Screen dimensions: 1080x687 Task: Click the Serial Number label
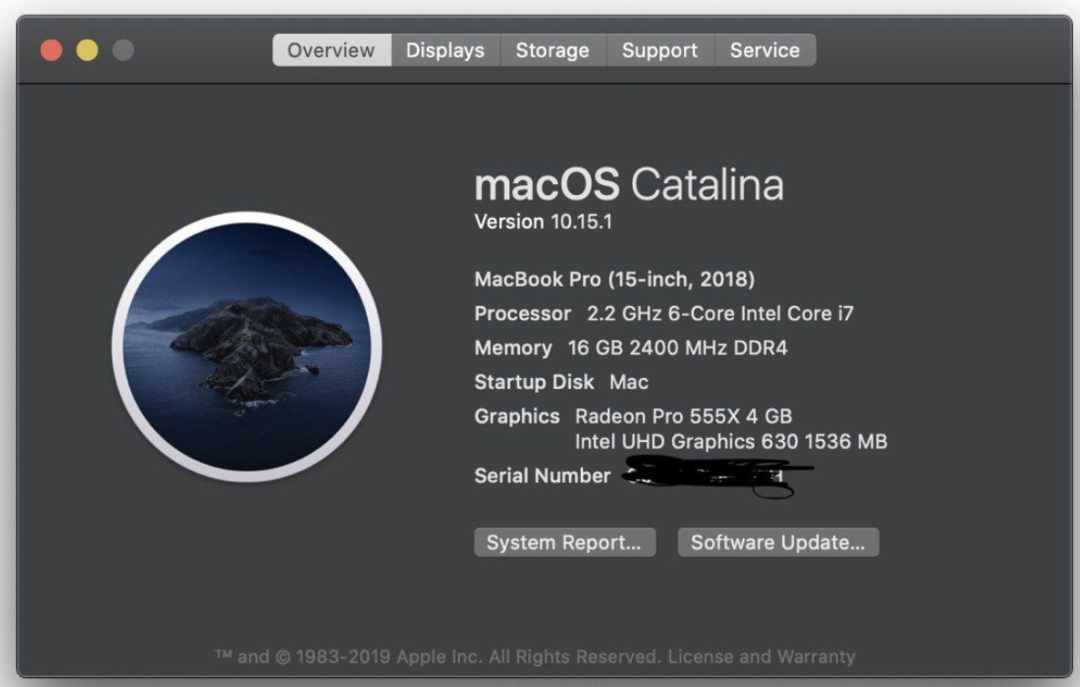543,475
